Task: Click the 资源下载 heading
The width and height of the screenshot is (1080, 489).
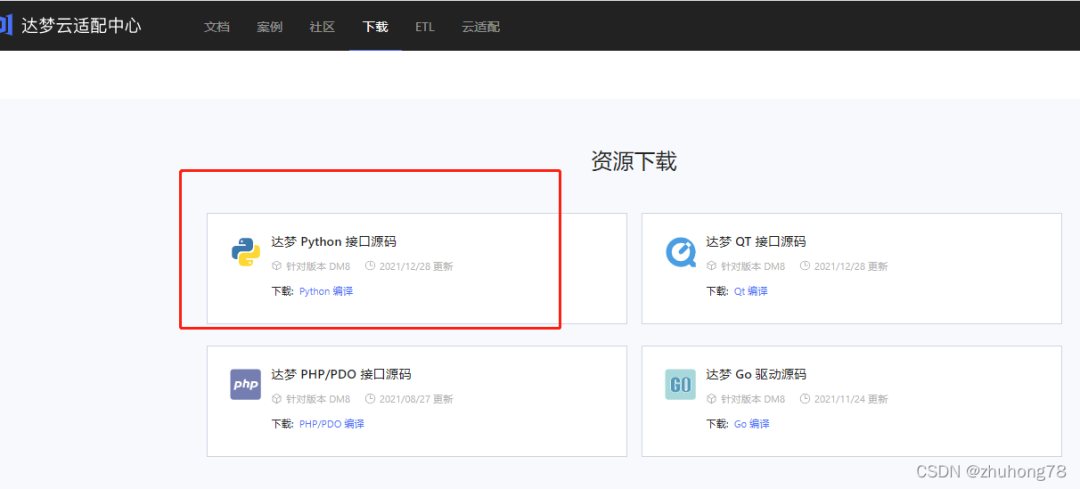Action: pyautogui.click(x=634, y=161)
